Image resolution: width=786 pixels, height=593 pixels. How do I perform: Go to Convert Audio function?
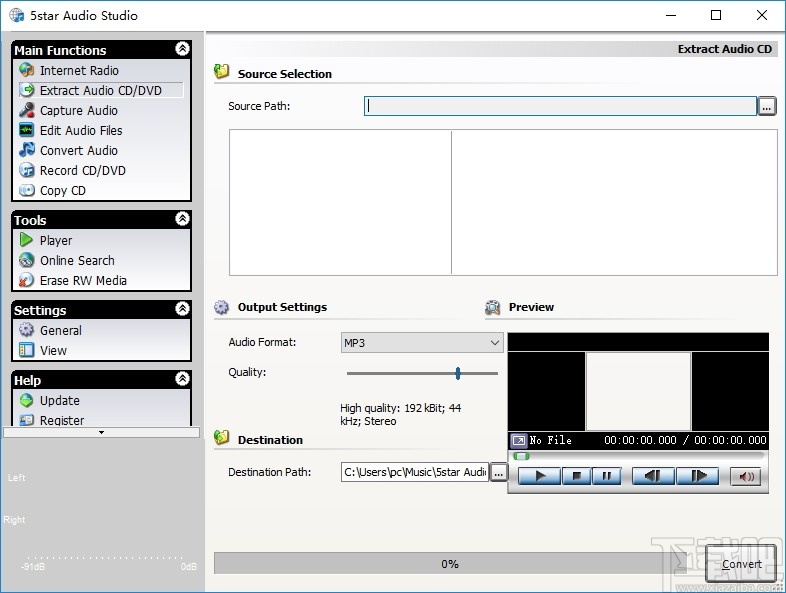point(79,150)
